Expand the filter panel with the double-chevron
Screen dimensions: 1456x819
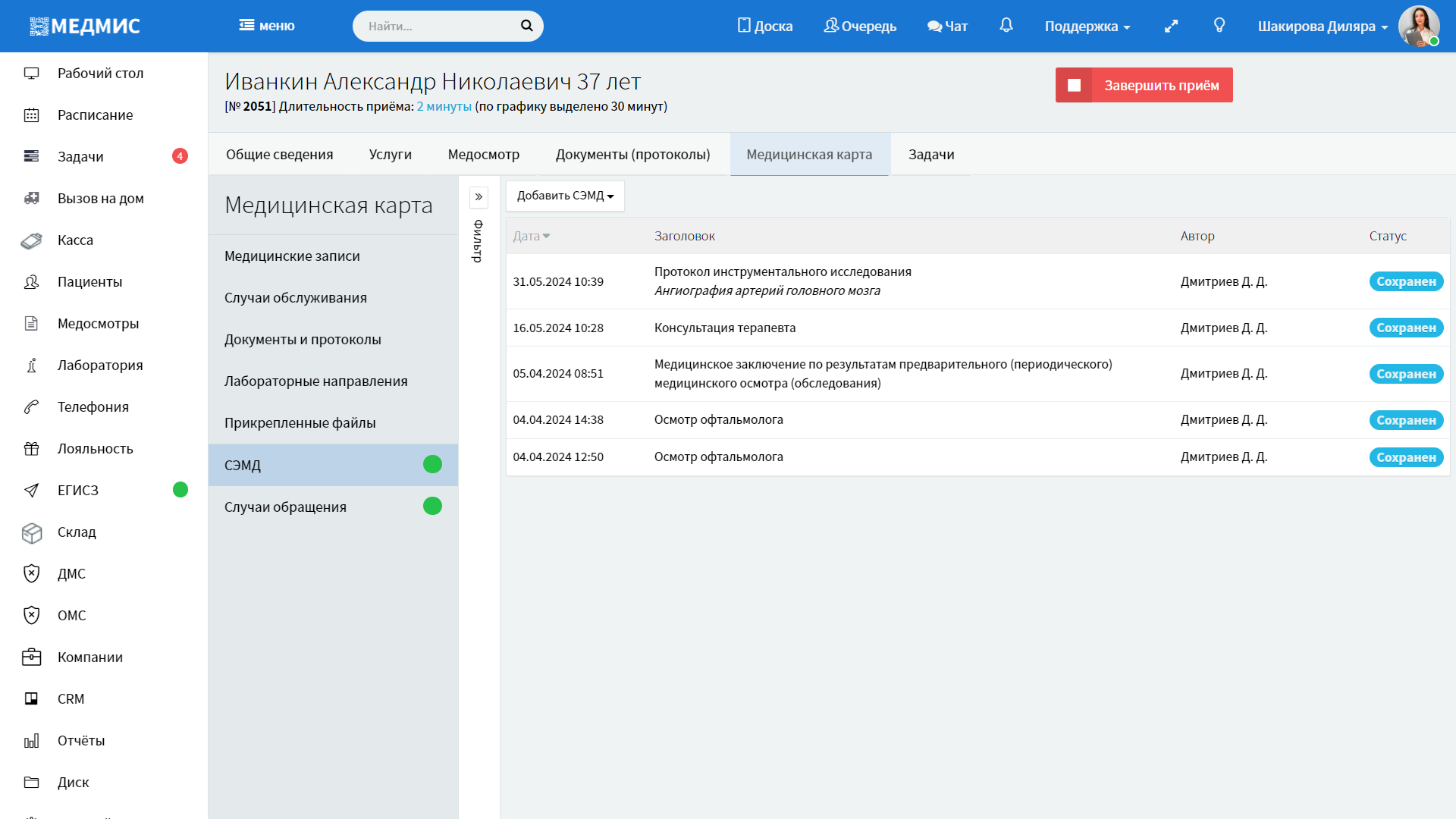pos(479,197)
